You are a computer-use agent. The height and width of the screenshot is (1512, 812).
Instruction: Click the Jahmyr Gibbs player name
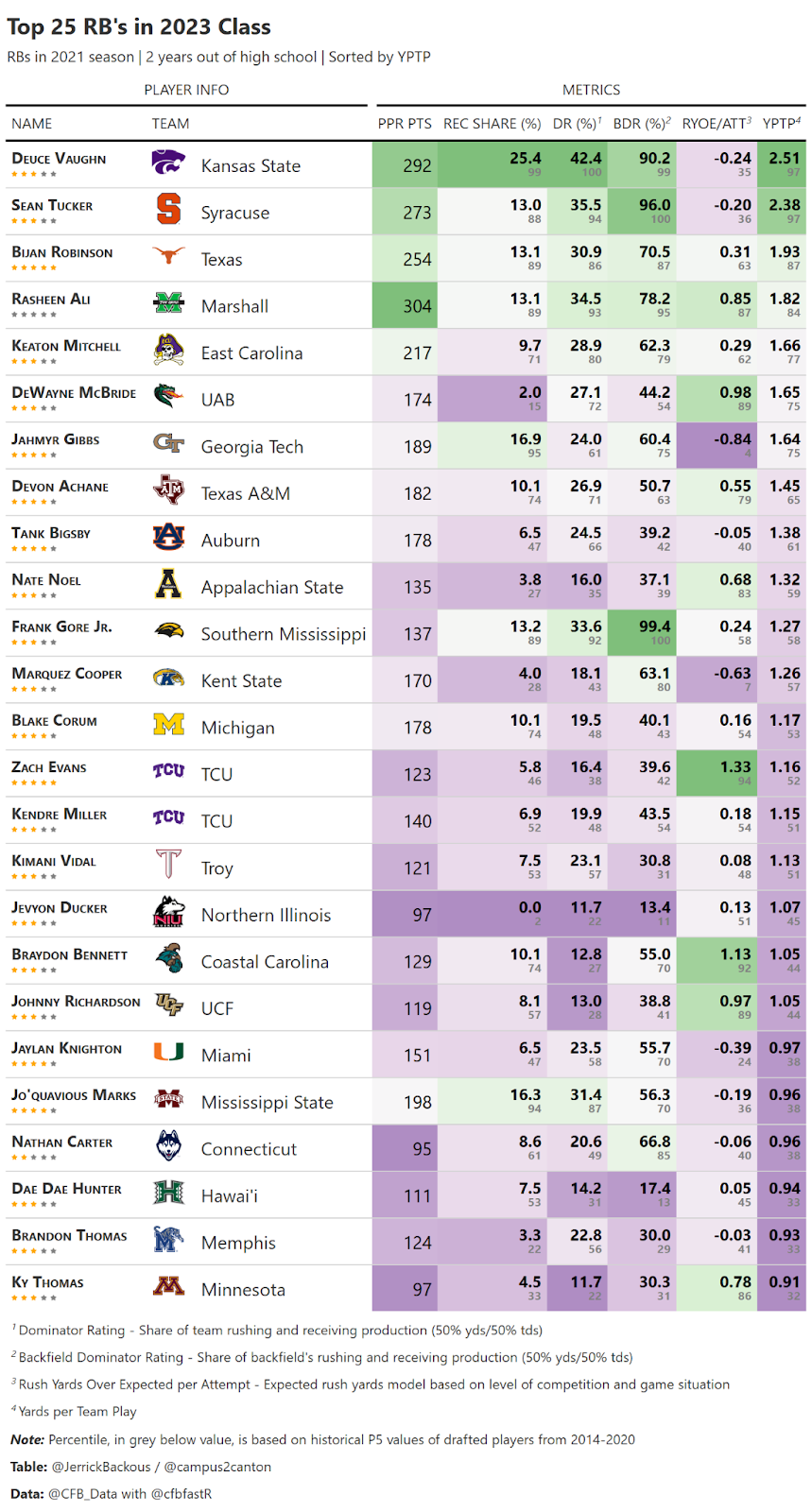pos(55,439)
